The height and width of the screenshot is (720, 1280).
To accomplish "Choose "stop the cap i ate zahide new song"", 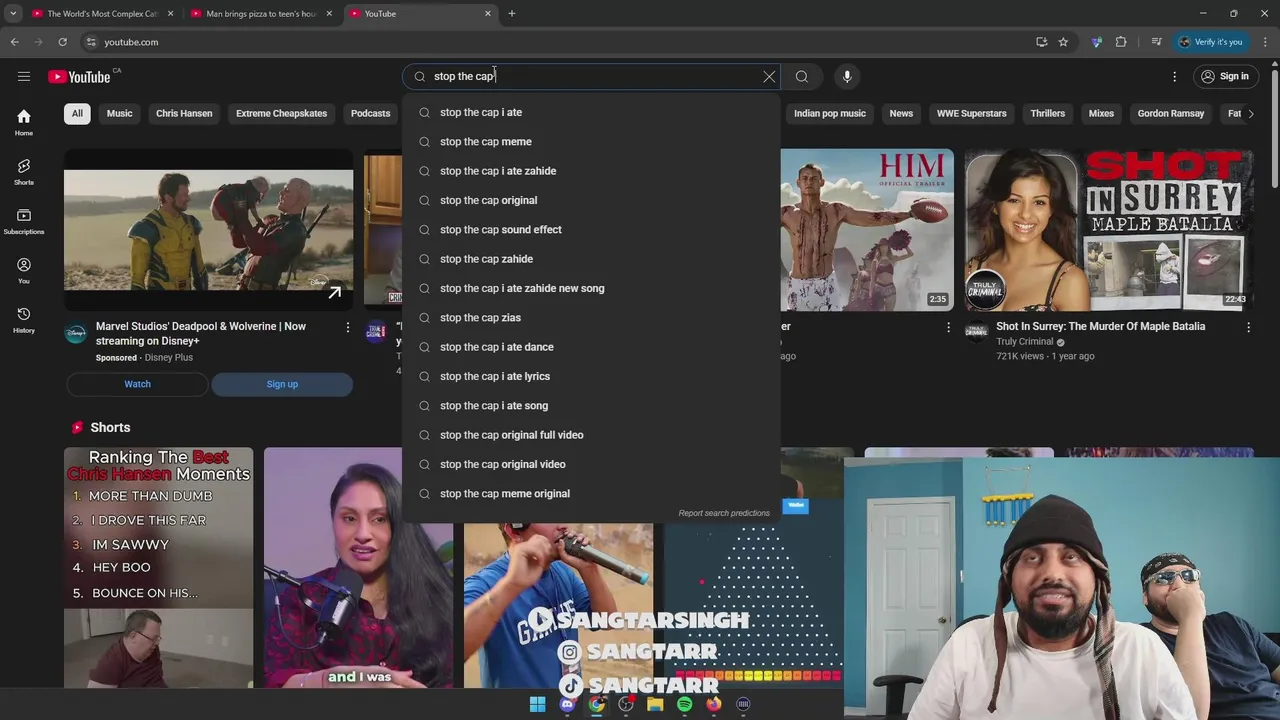I will point(591,288).
